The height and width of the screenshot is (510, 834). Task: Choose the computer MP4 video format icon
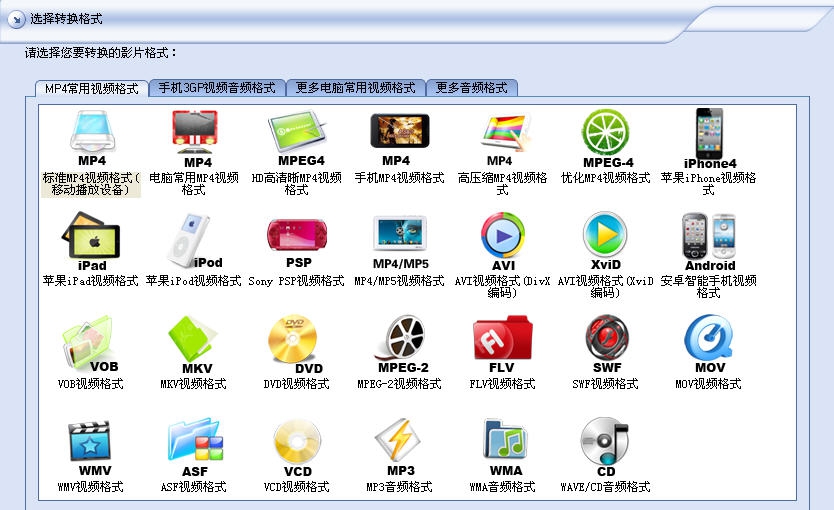[x=195, y=138]
